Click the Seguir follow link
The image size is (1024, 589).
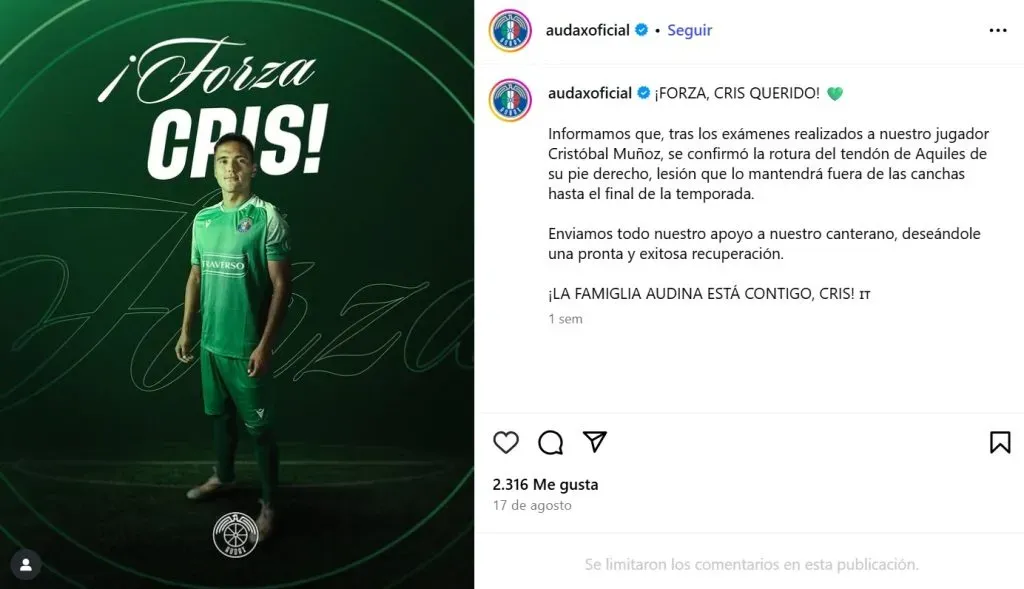pyautogui.click(x=689, y=30)
